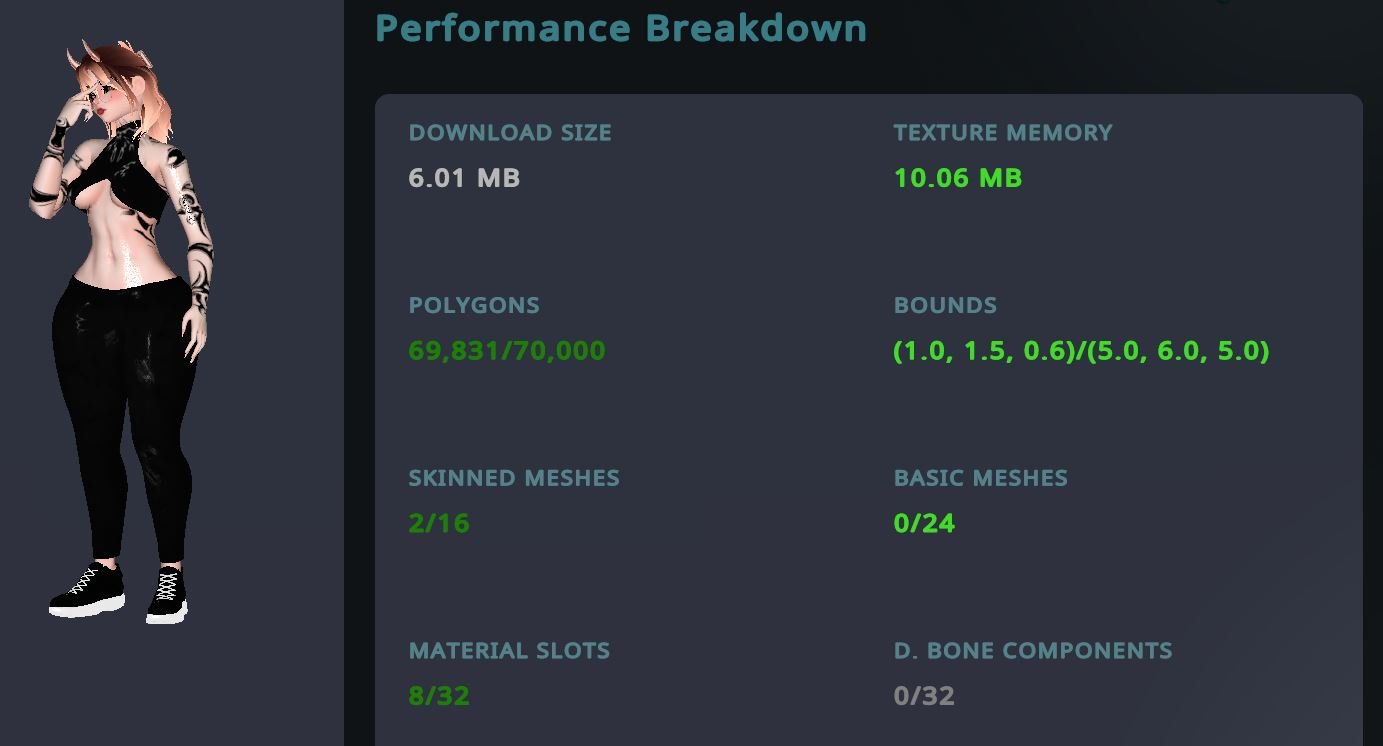1383x746 pixels.
Task: Select the 8/32 material slots value
Action: coord(438,696)
